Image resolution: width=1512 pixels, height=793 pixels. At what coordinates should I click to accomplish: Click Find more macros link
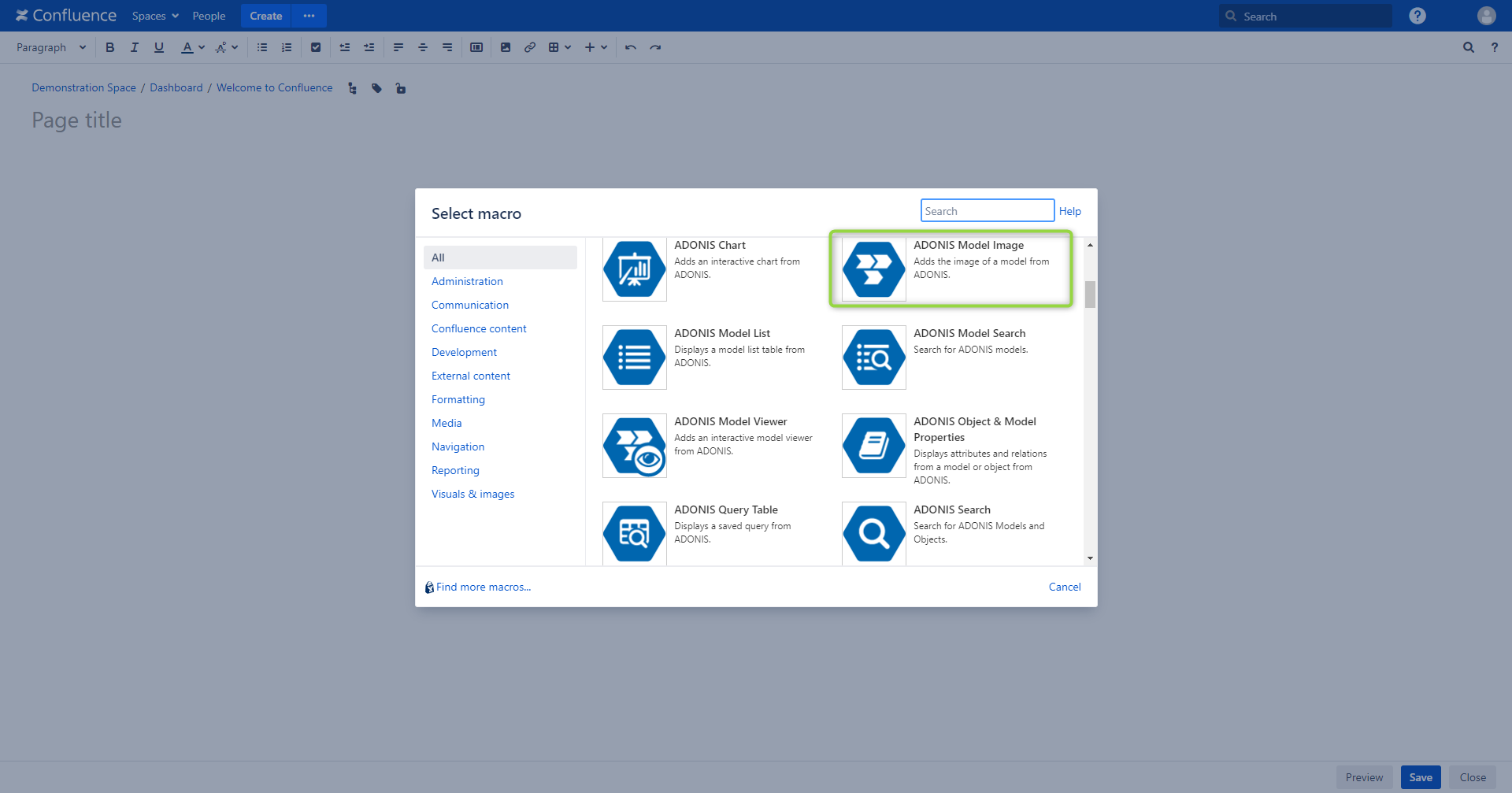[x=483, y=587]
